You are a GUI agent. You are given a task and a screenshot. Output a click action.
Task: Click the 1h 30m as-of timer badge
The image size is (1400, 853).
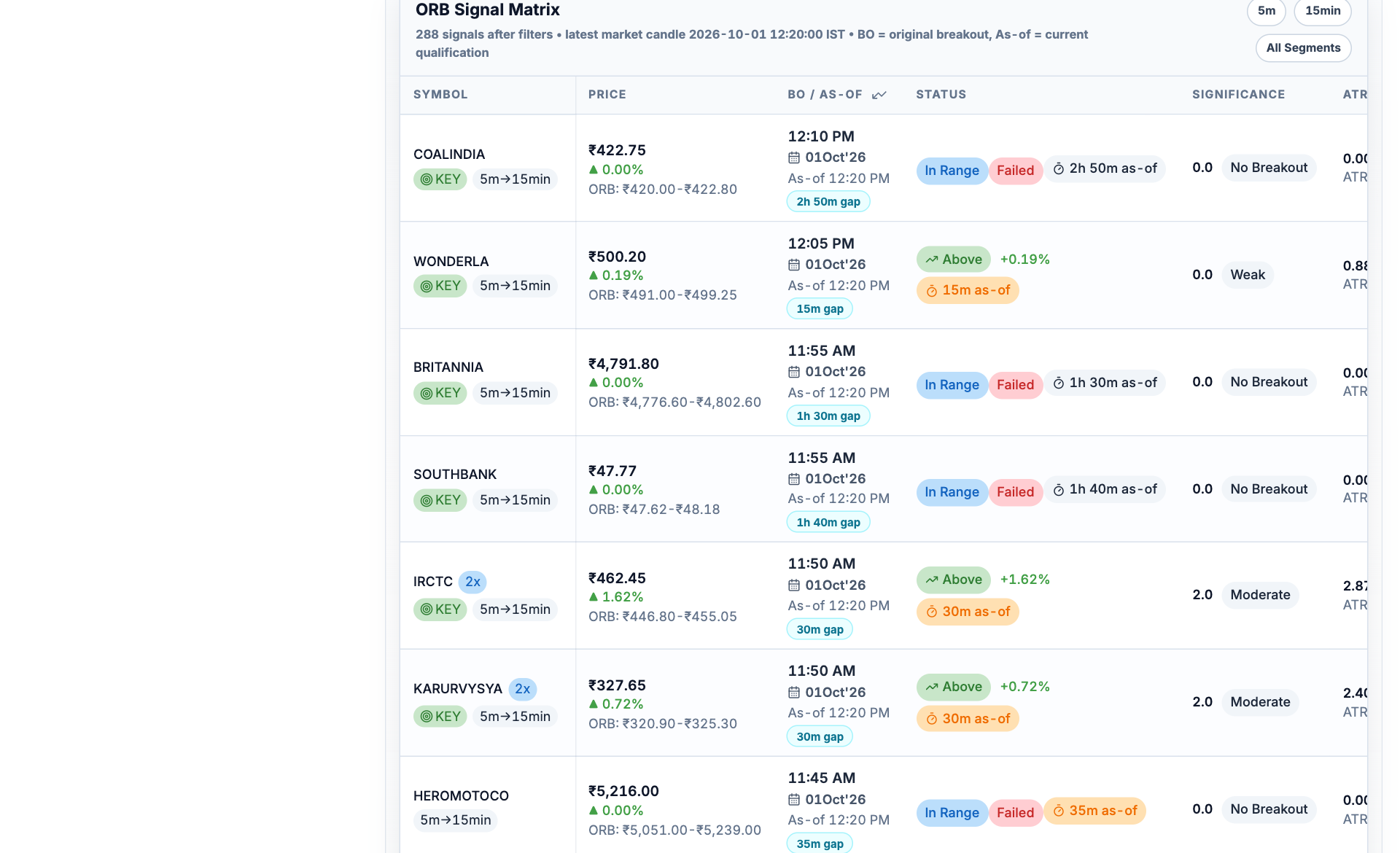tap(1105, 383)
